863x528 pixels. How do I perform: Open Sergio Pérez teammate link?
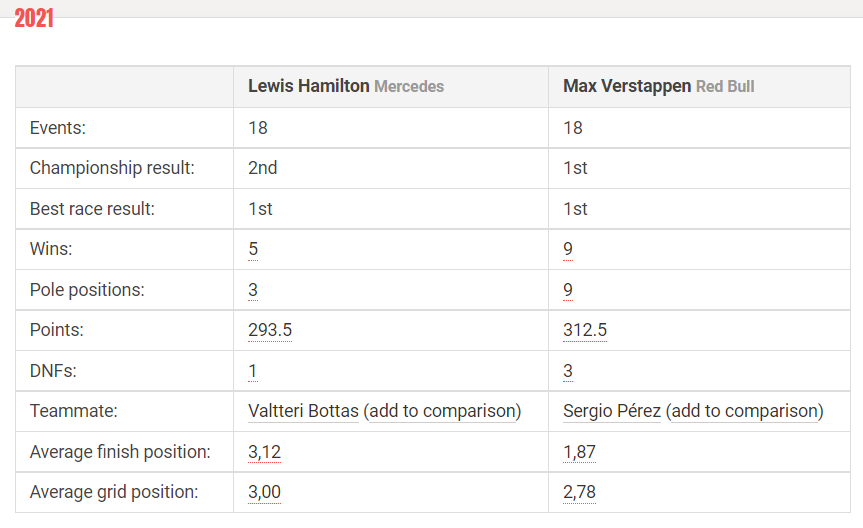[x=611, y=411]
